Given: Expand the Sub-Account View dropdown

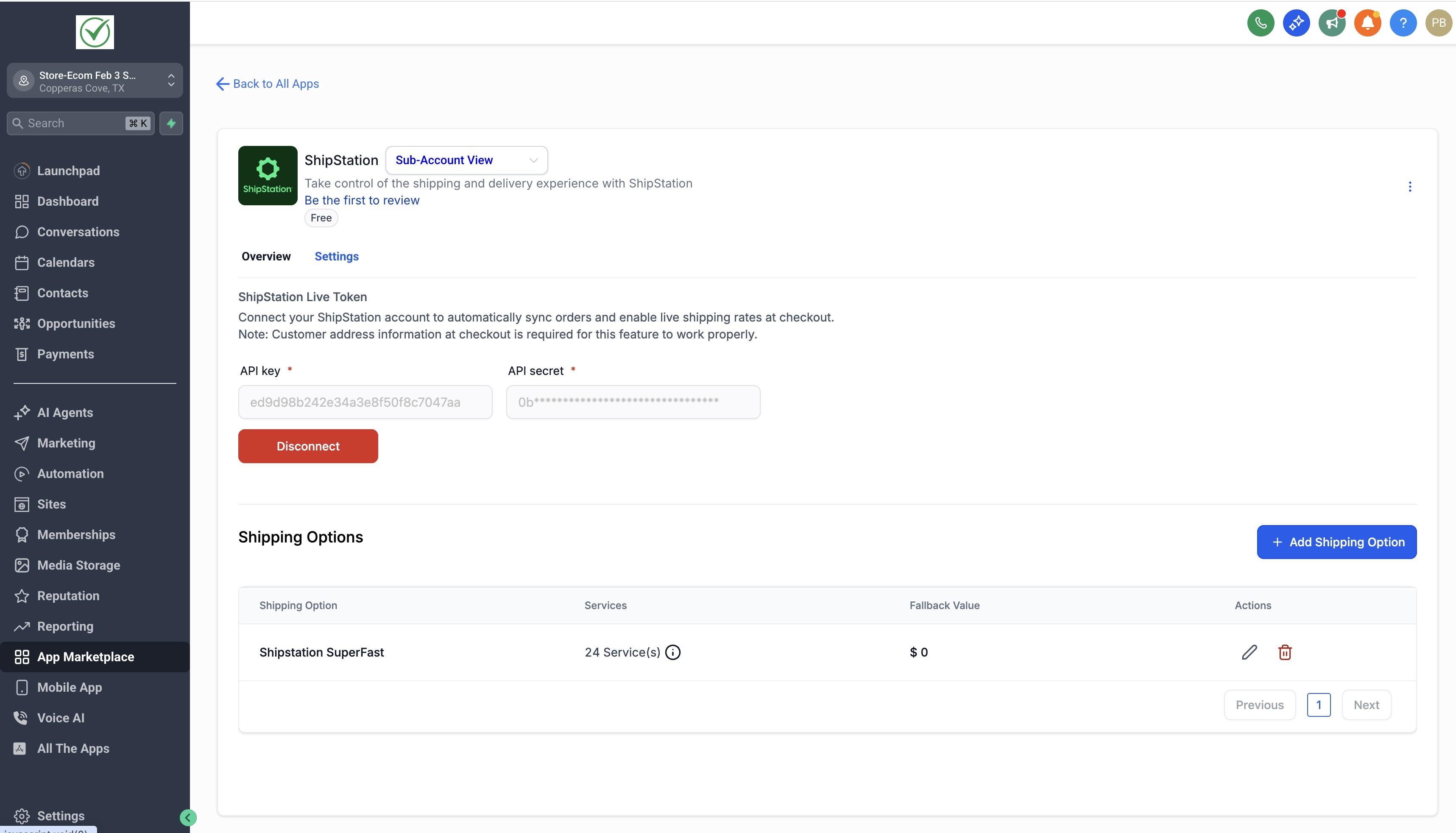Looking at the screenshot, I should (x=466, y=160).
